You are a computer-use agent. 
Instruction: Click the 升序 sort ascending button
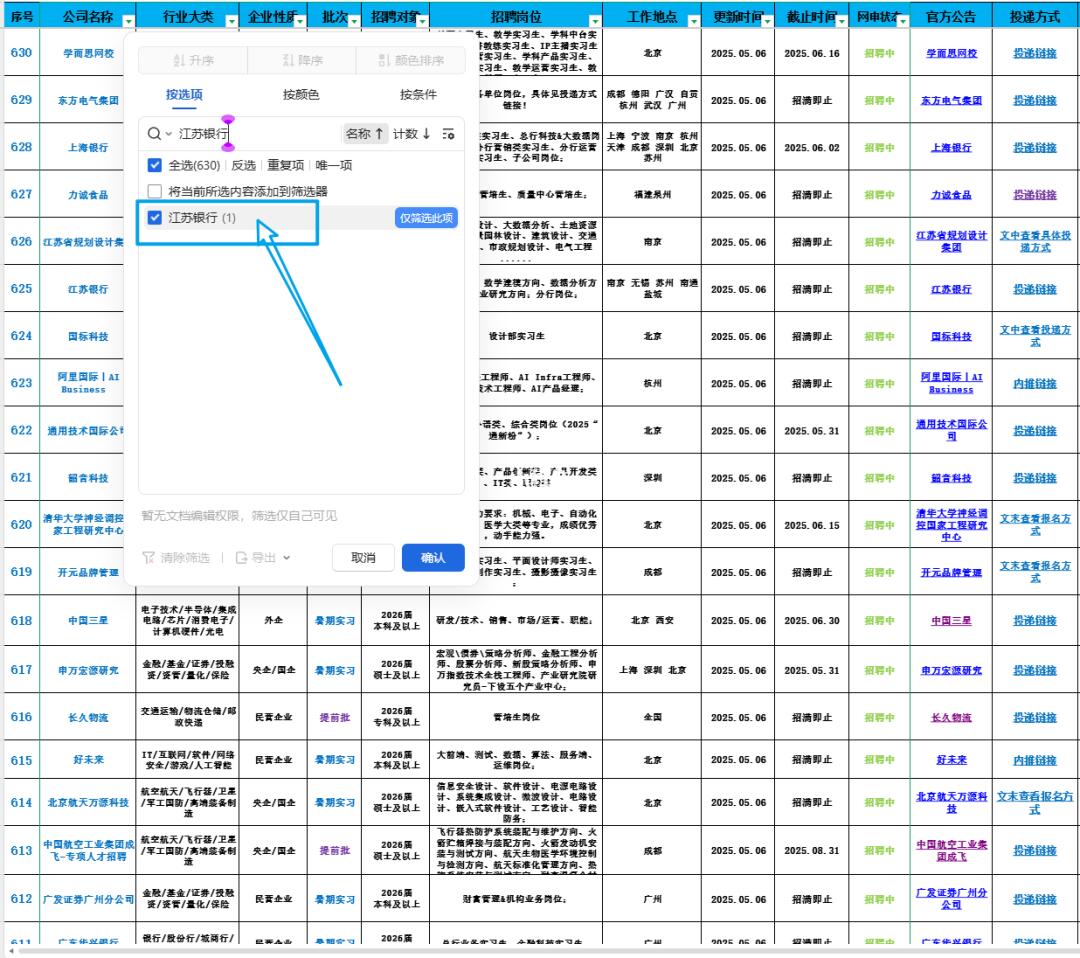193,61
